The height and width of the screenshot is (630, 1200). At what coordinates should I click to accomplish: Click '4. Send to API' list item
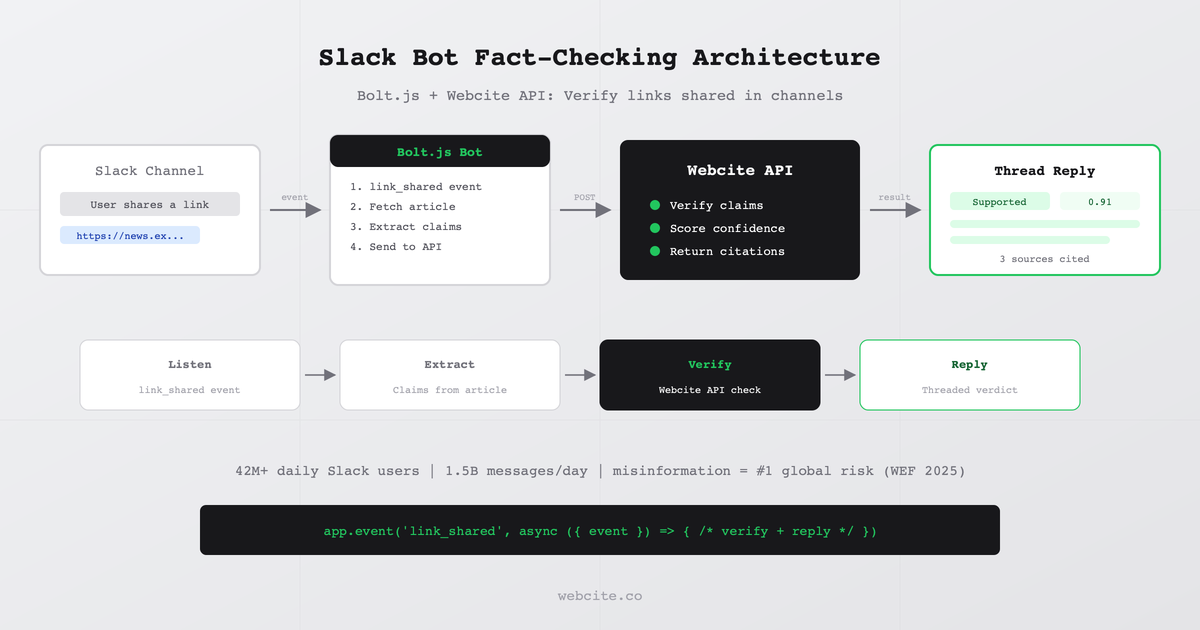pyautogui.click(x=396, y=247)
